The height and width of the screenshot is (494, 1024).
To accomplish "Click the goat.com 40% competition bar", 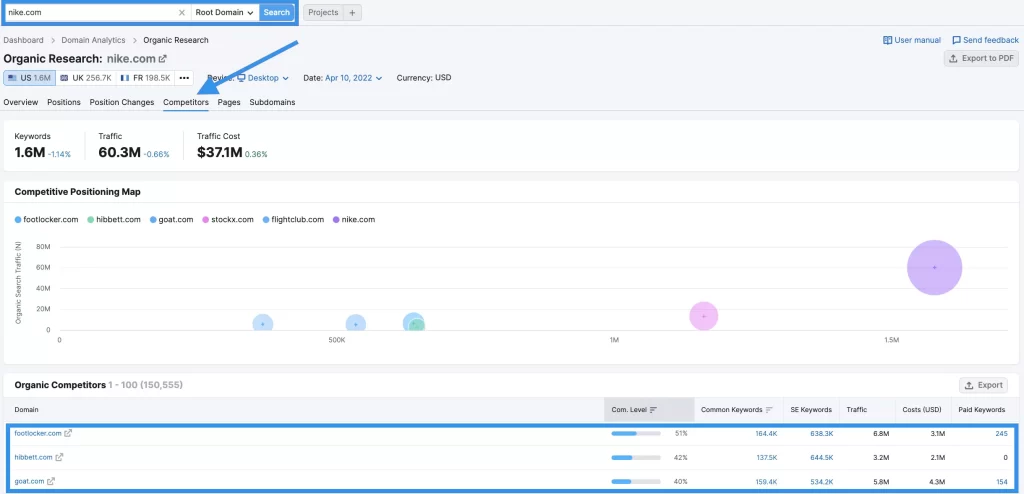I will (x=636, y=482).
